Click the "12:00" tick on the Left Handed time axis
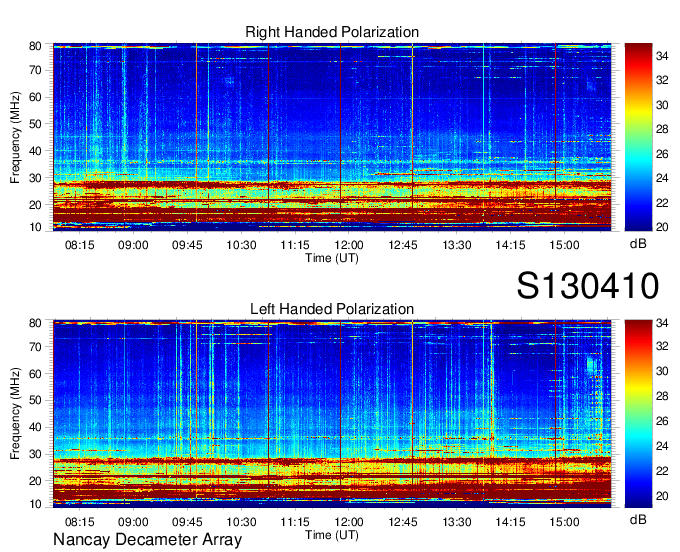Screen dimensions: 680x552 click(349, 522)
